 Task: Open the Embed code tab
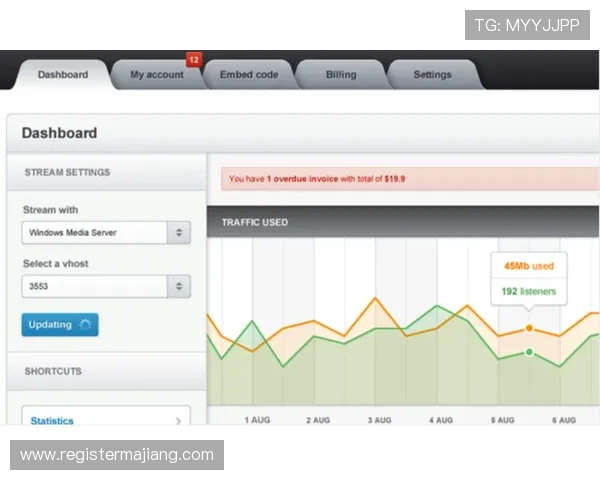pos(249,75)
